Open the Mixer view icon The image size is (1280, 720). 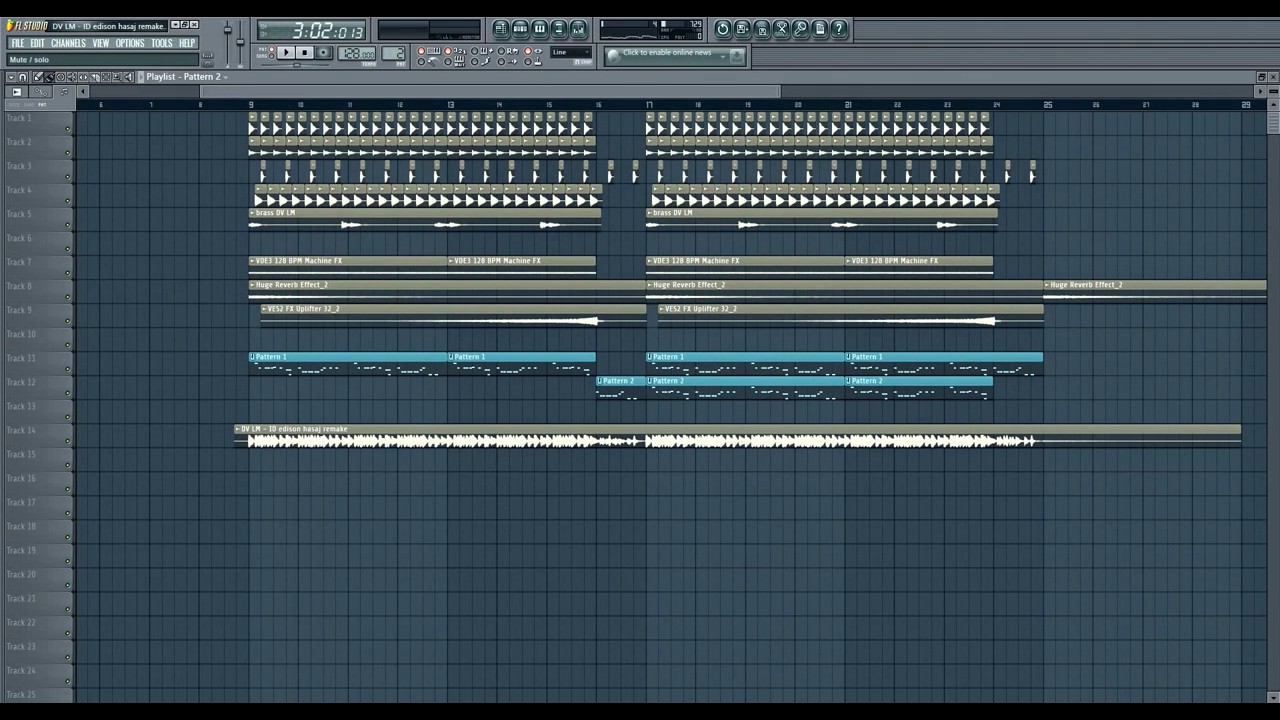coord(578,29)
